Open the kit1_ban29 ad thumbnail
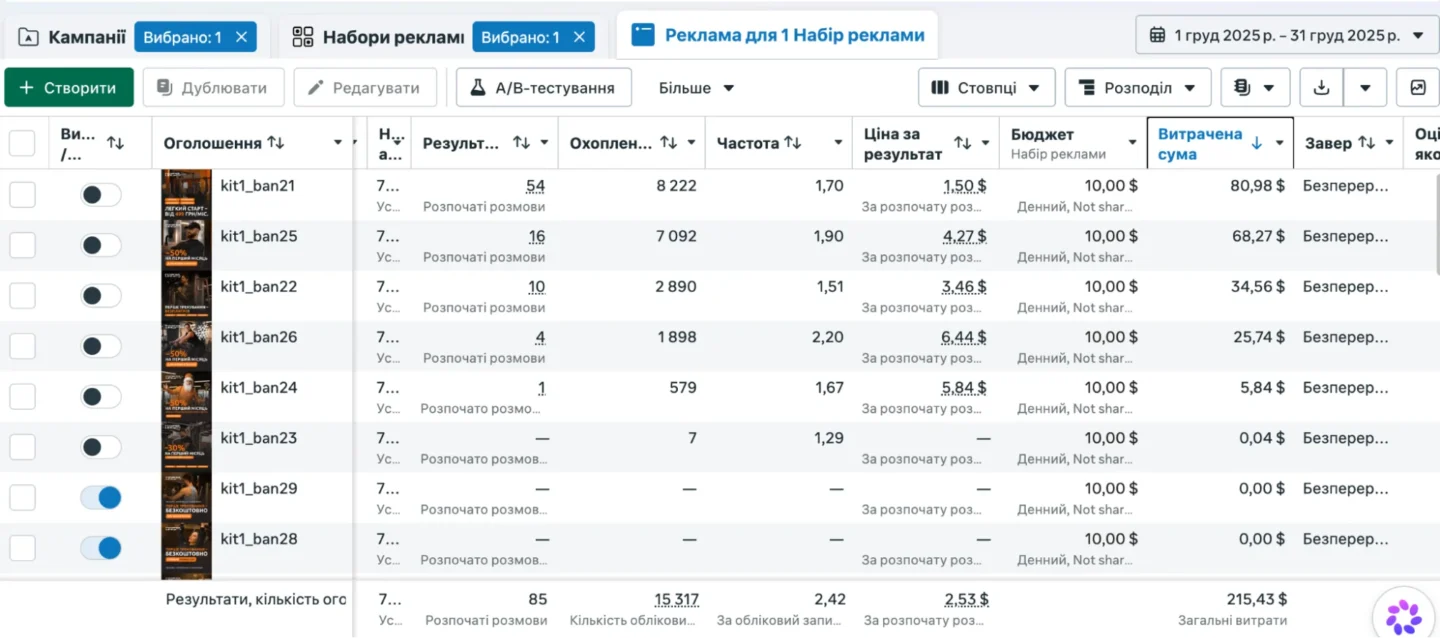This screenshot has width=1440, height=638. (x=187, y=497)
